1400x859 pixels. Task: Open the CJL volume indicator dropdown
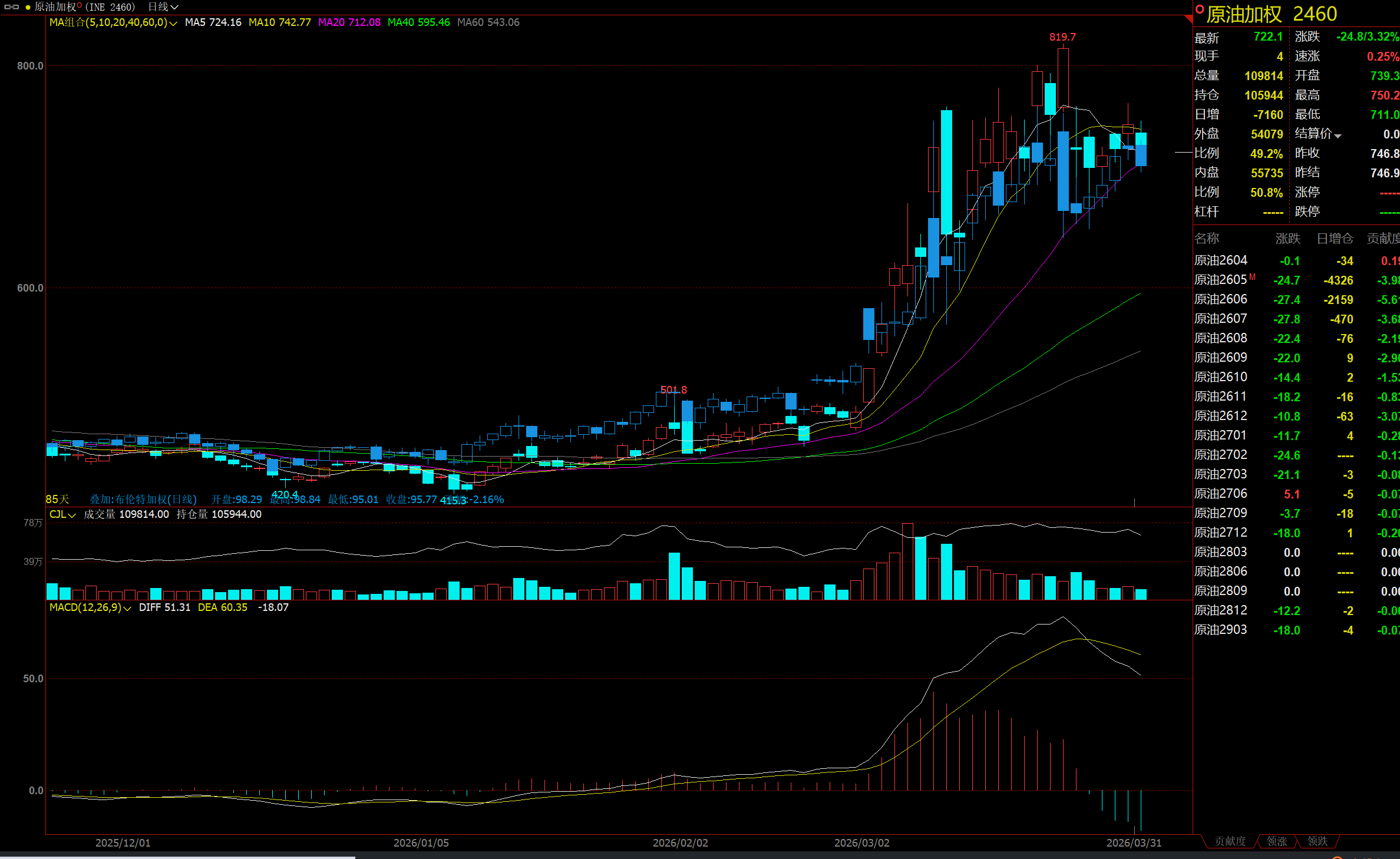tap(72, 515)
